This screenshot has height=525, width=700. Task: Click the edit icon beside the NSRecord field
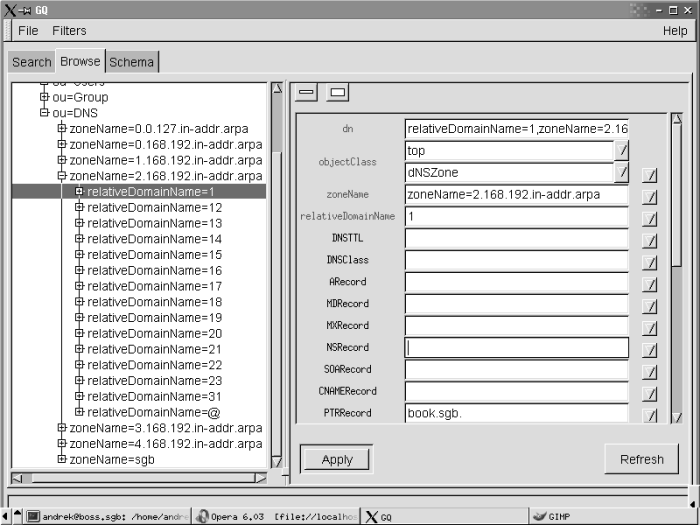click(650, 350)
